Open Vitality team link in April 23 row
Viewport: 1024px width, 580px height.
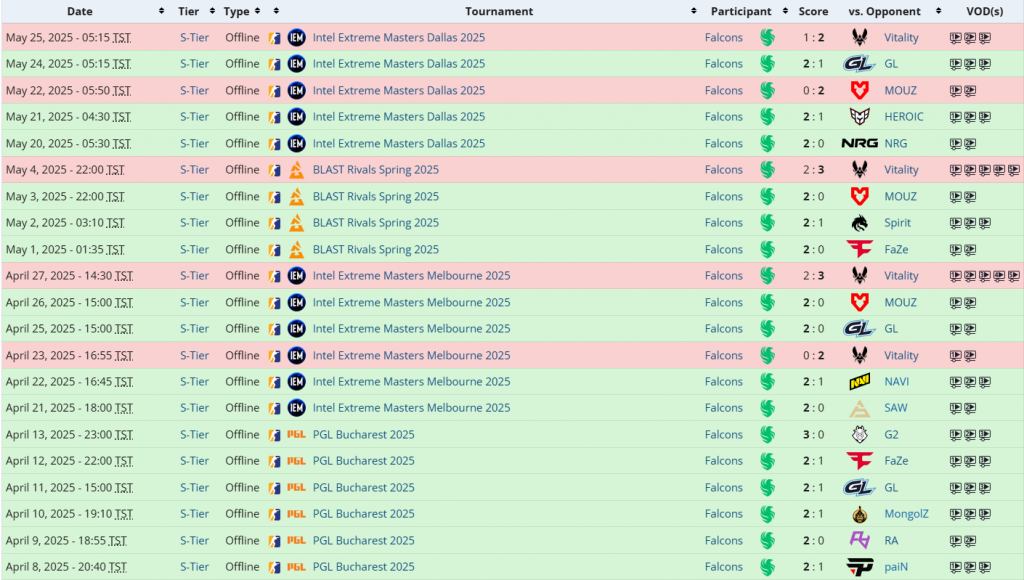(901, 355)
